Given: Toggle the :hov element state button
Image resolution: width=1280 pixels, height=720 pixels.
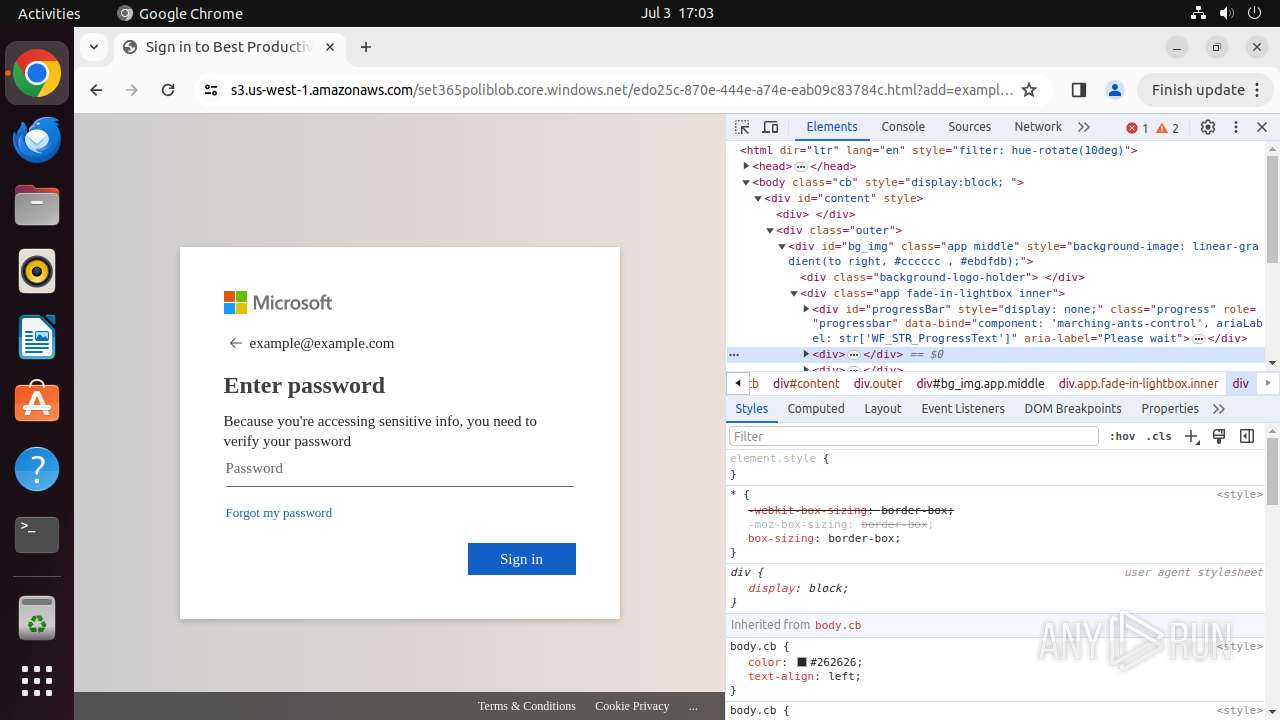Looking at the screenshot, I should coord(1123,436).
